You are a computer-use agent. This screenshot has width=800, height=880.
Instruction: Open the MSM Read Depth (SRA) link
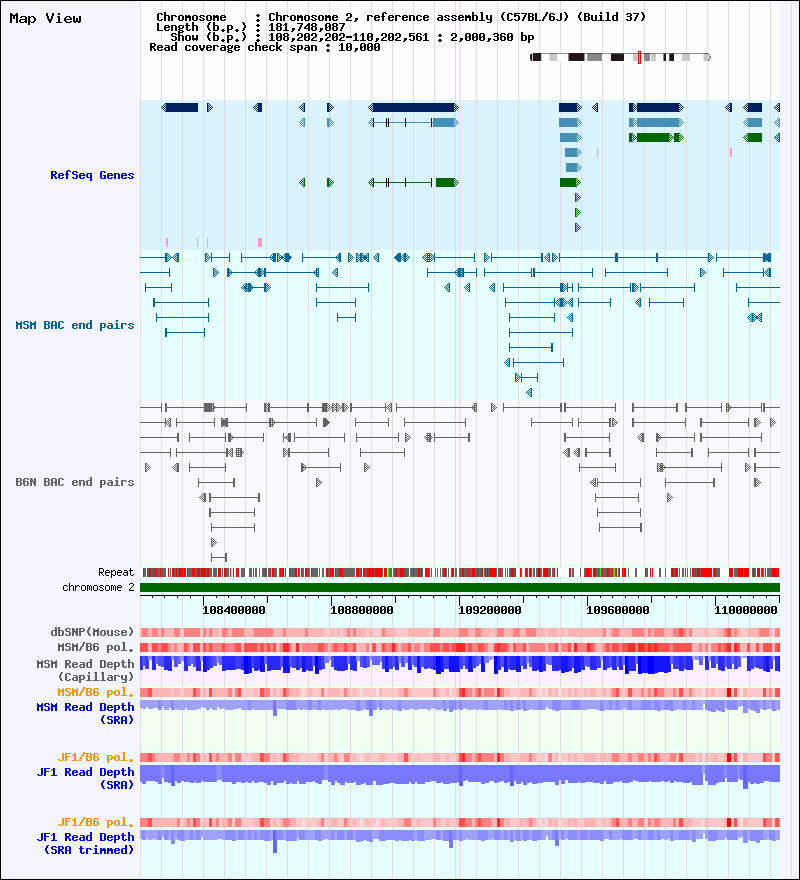[85, 713]
